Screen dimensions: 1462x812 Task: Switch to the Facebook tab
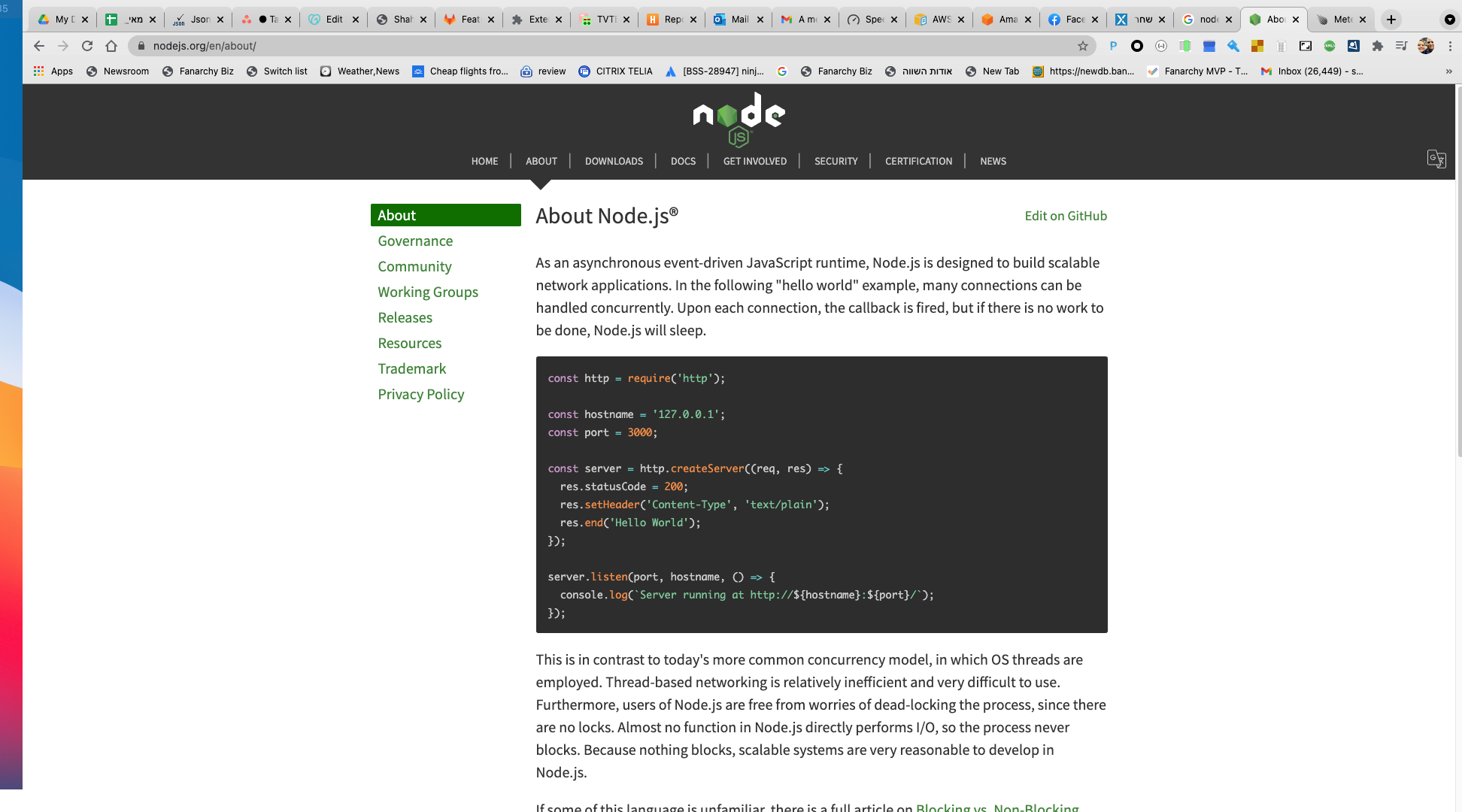coord(1074,20)
